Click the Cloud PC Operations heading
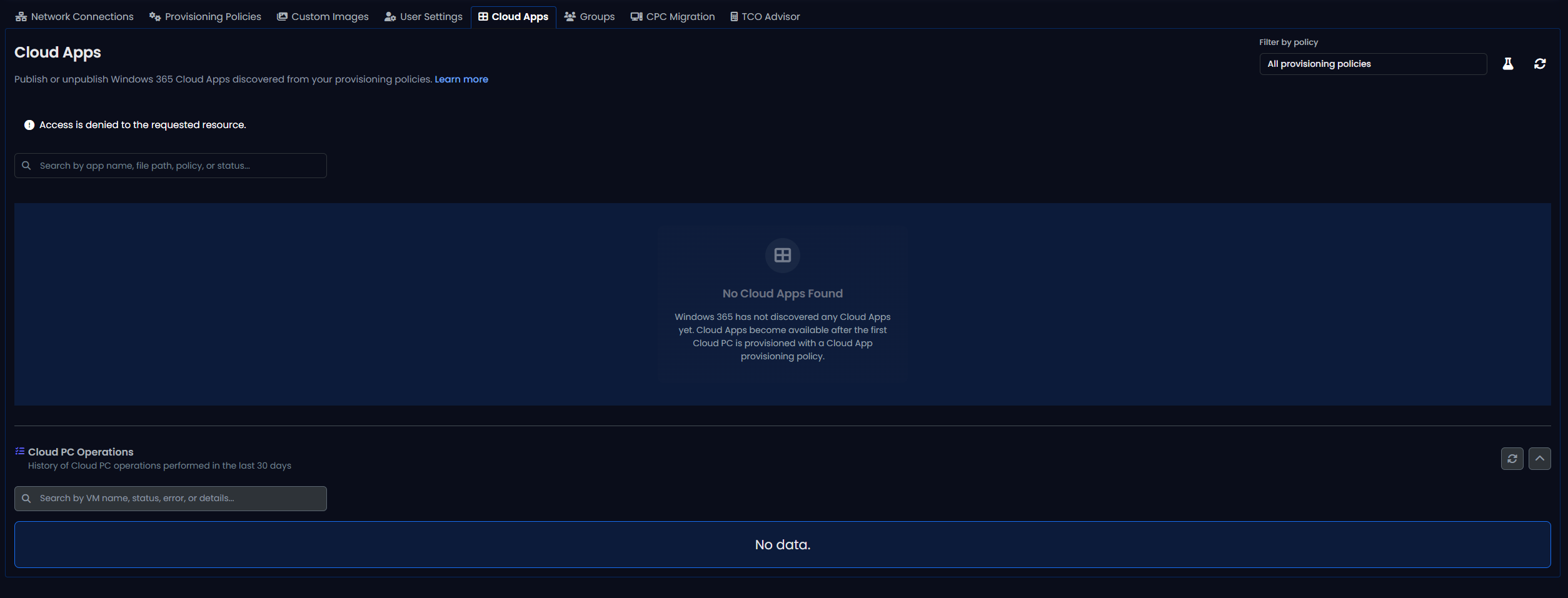The width and height of the screenshot is (1568, 598). [x=81, y=452]
